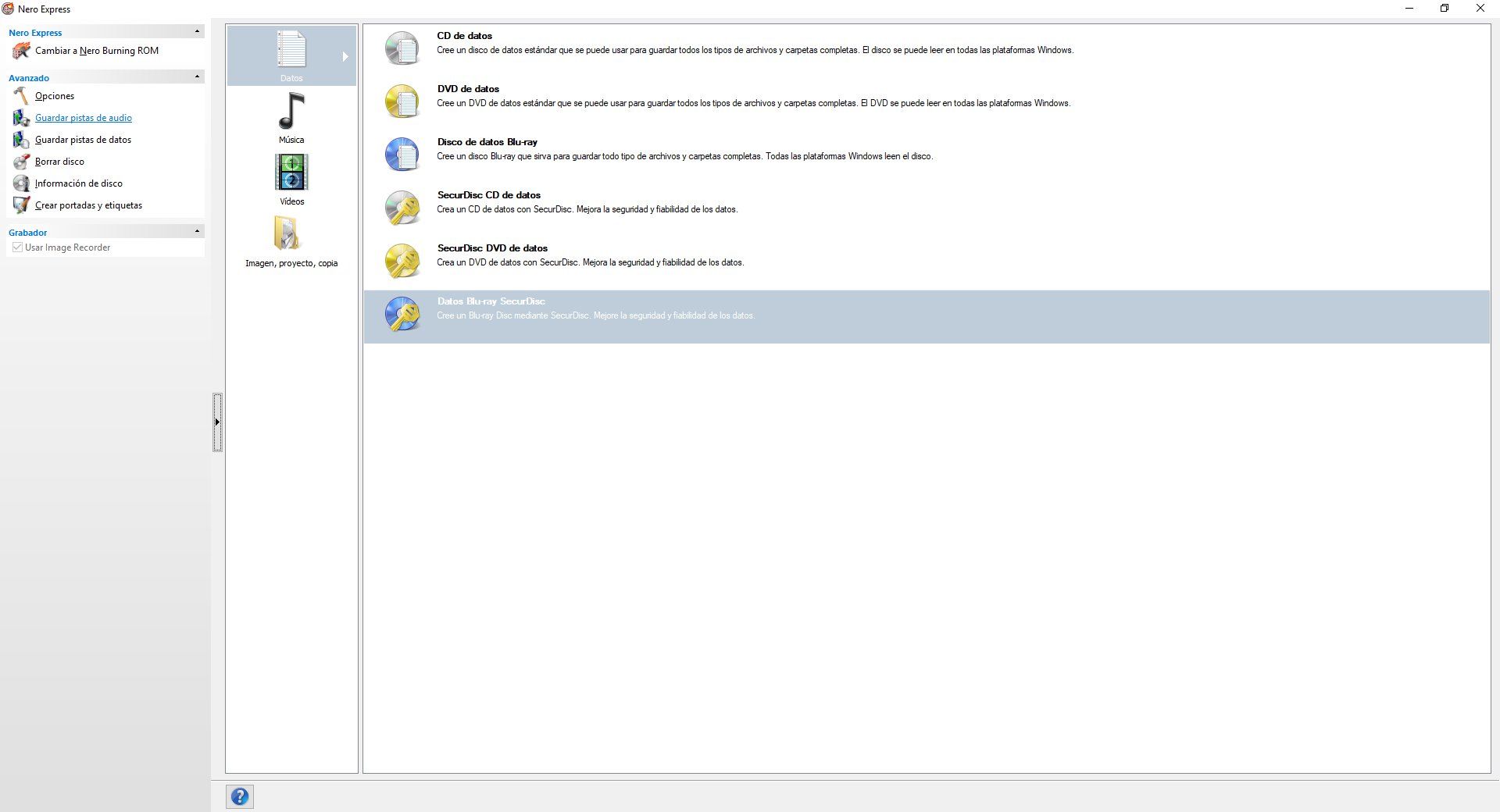
Task: Click the CD de datos disc icon
Action: [402, 48]
